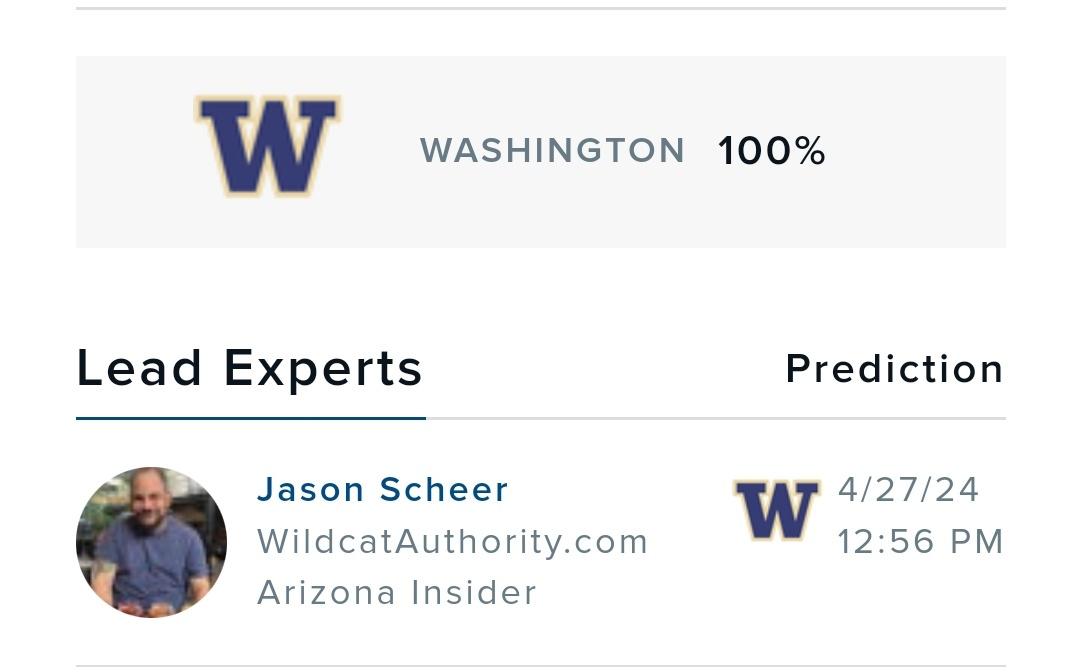This screenshot has width=1080, height=667.
Task: Click the Arizona Insider label
Action: click(x=397, y=592)
